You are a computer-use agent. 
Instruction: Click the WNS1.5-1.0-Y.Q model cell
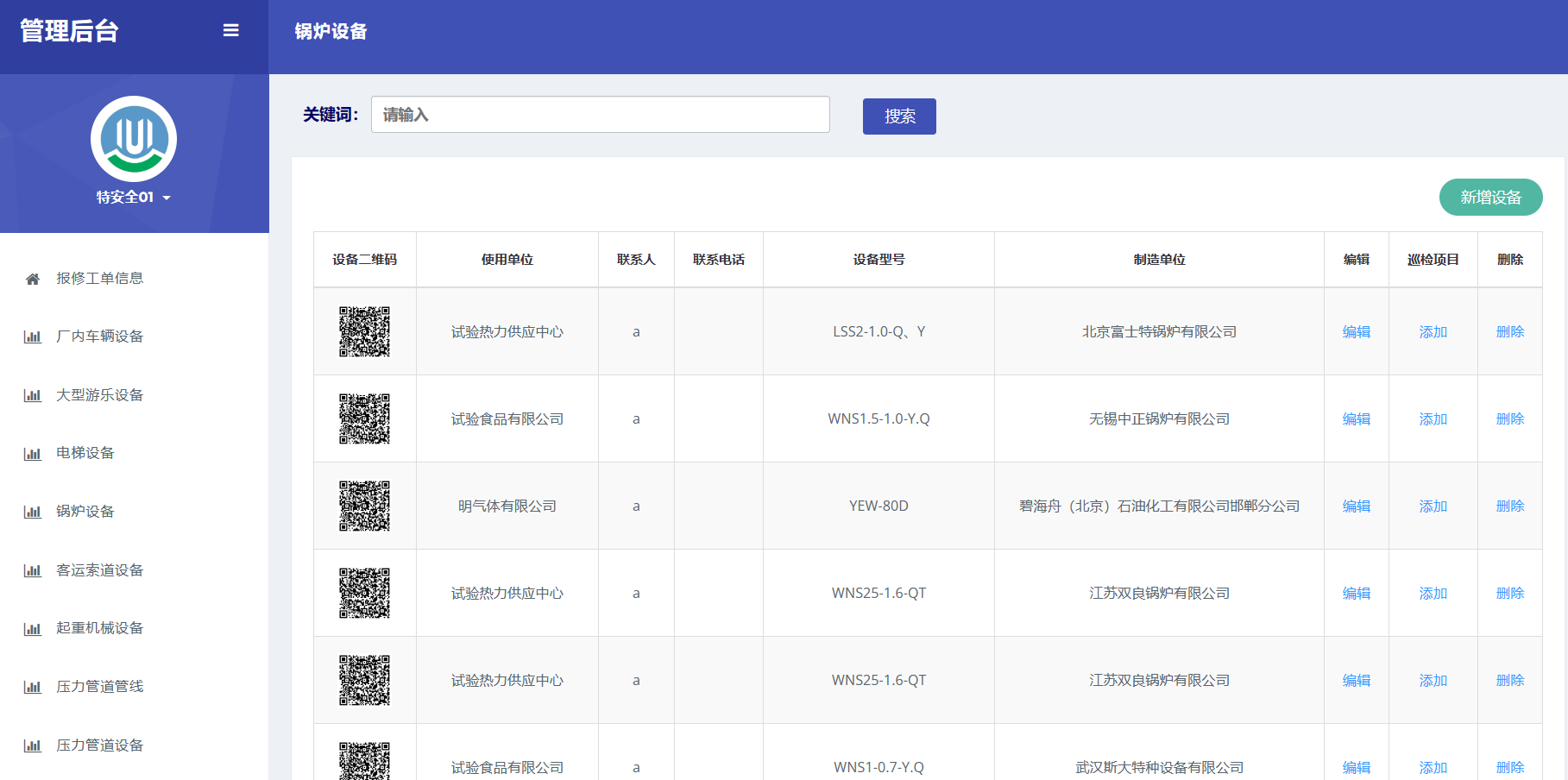point(878,418)
